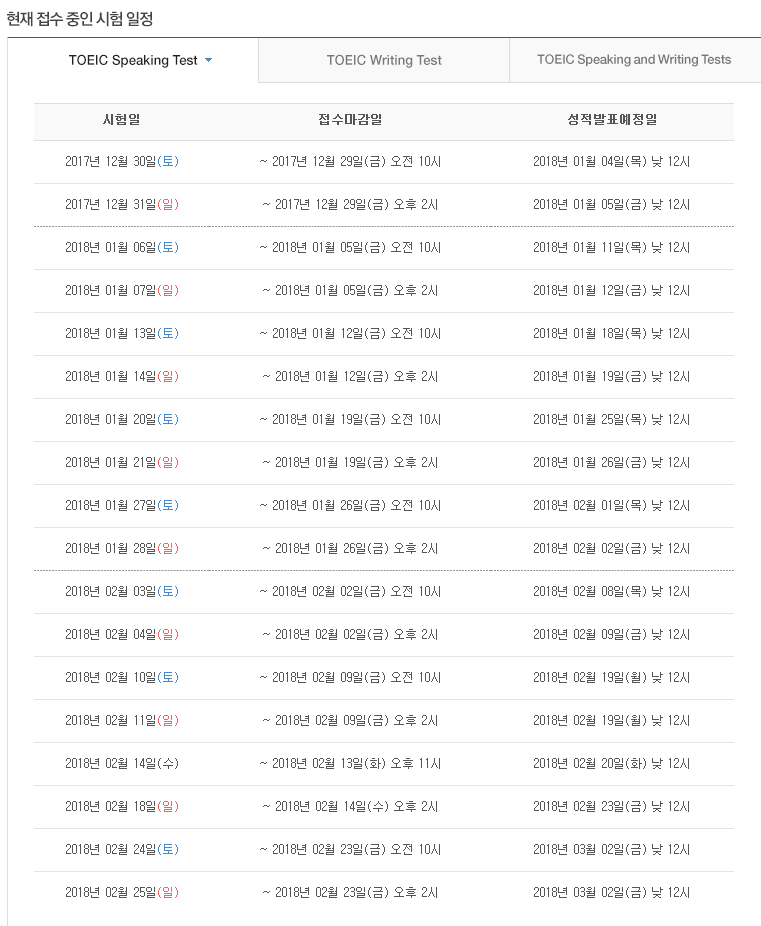Click the 성적발표예정일 column header
The height and width of the screenshot is (926, 761).
point(612,120)
